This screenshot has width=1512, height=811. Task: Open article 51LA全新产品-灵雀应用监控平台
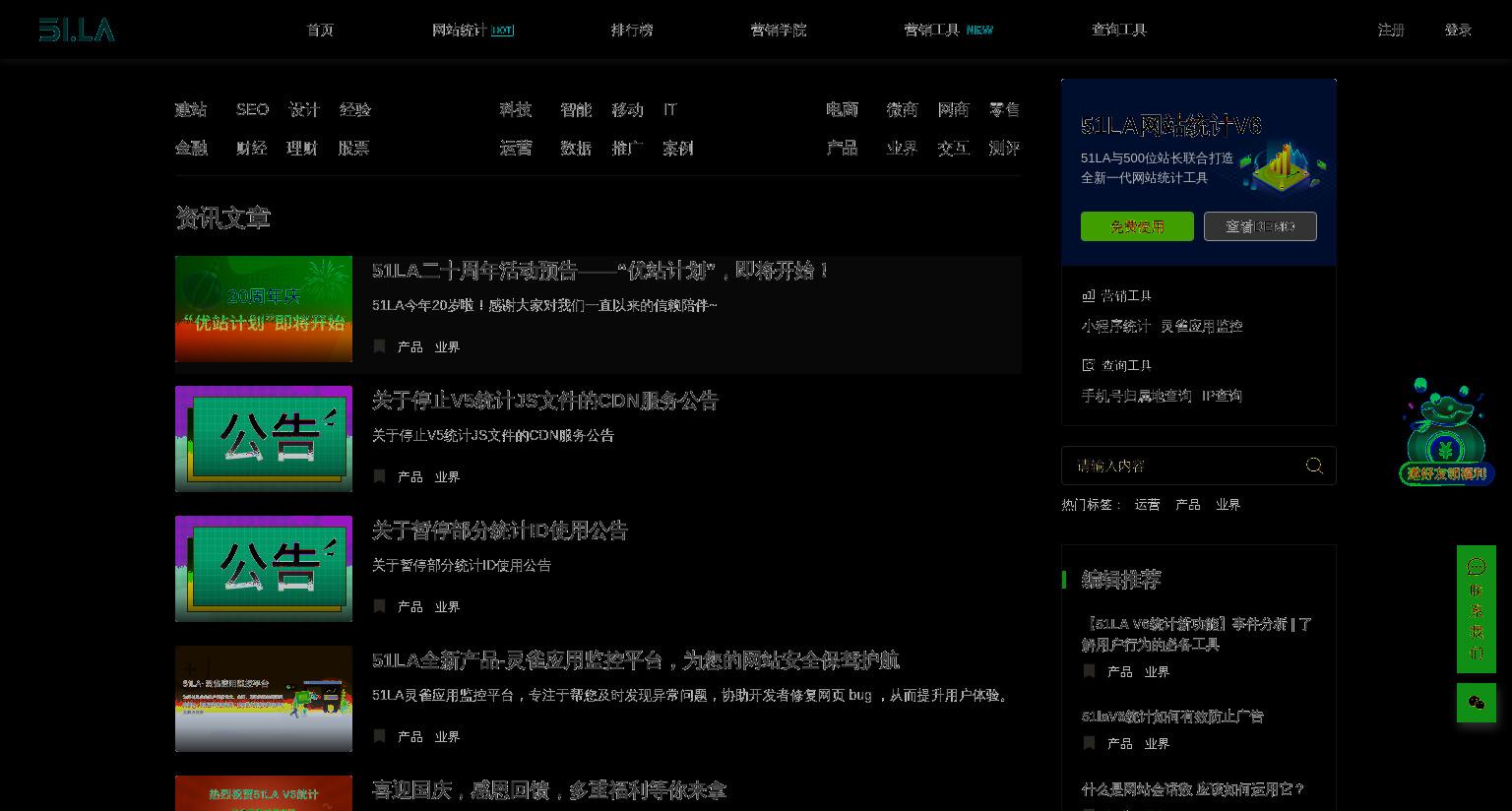tap(636, 660)
